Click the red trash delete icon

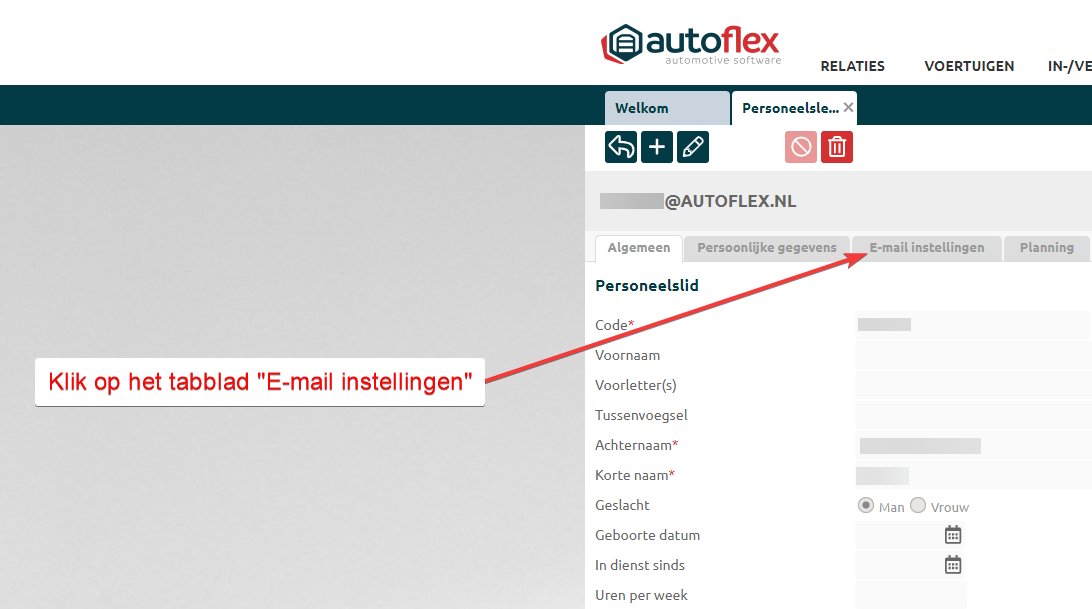[x=837, y=147]
